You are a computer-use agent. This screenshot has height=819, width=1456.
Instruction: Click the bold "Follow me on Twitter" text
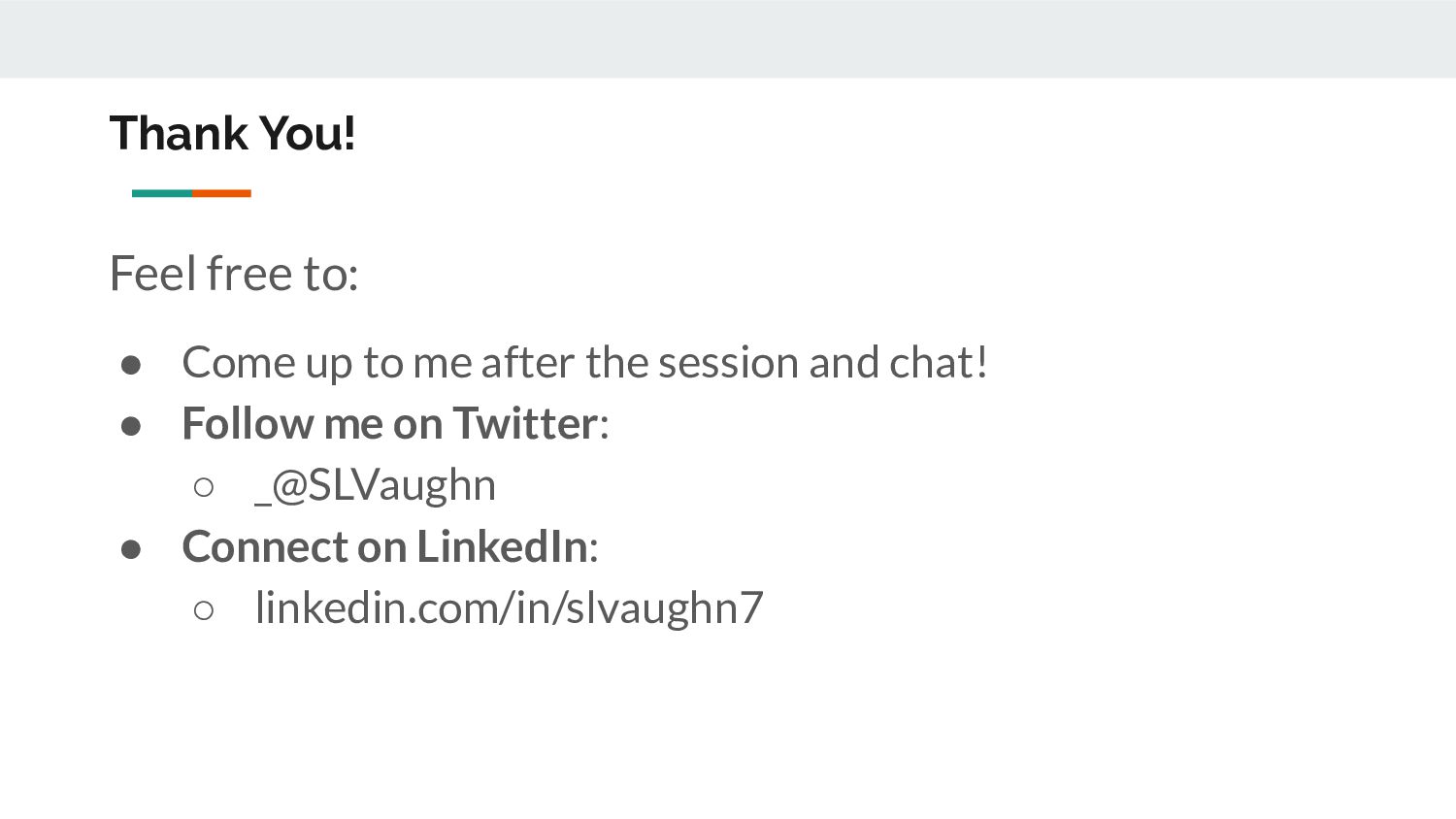coord(390,424)
